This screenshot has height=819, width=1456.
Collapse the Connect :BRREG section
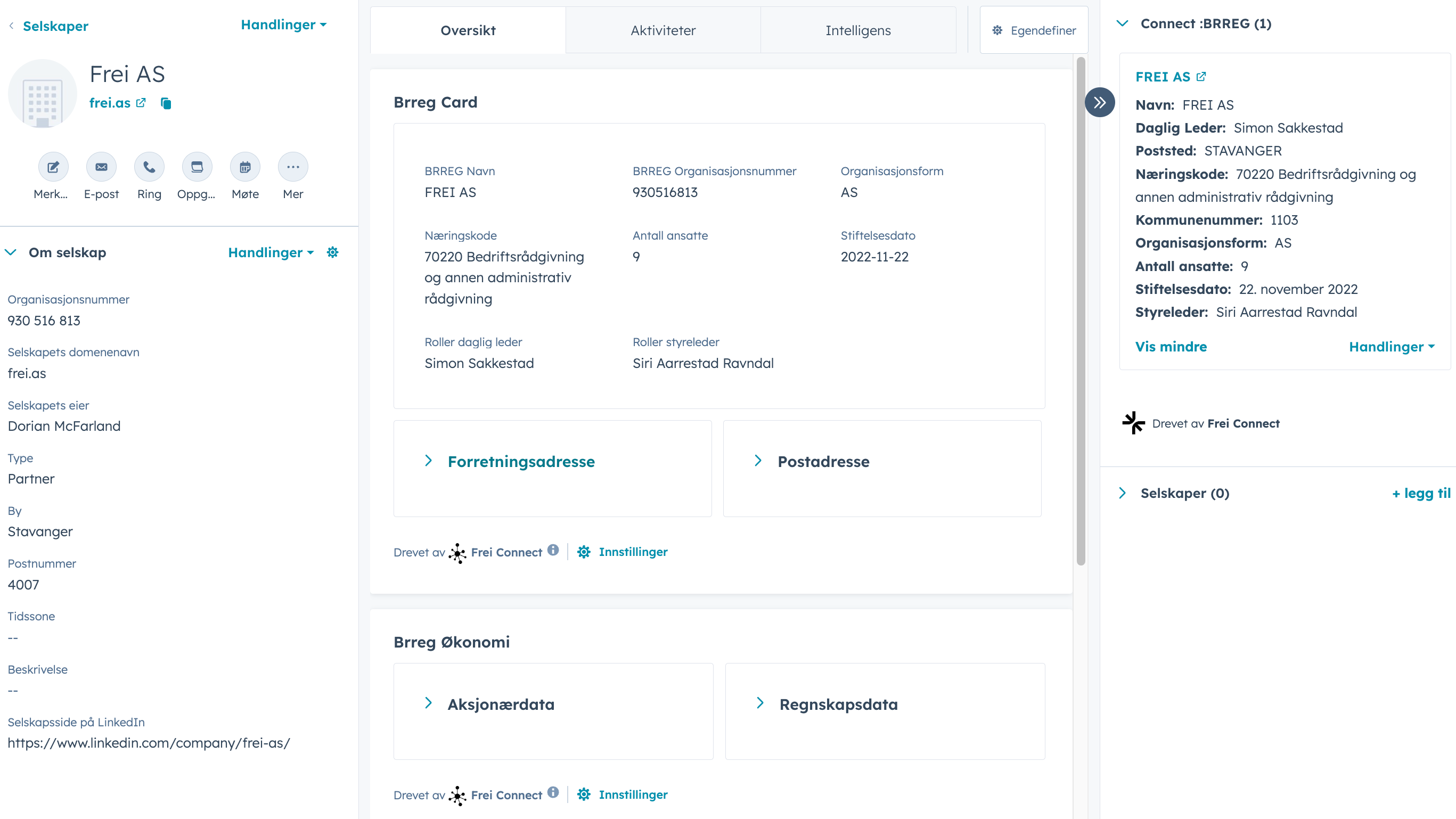(1123, 24)
